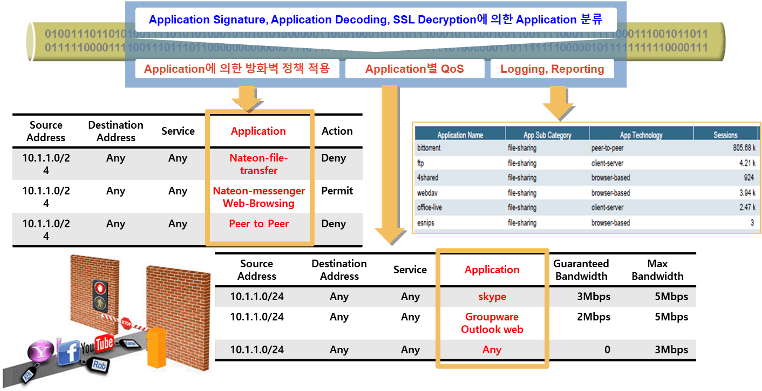
Task: Click the 'Guaranteed Bandwidth' column header
Action: [x=581, y=270]
